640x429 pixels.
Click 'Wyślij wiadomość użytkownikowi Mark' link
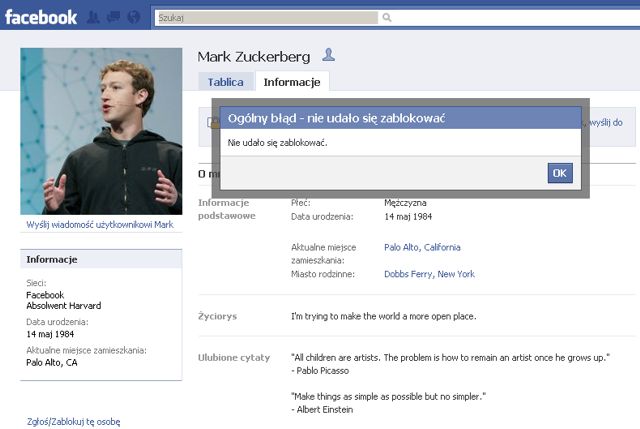100,225
